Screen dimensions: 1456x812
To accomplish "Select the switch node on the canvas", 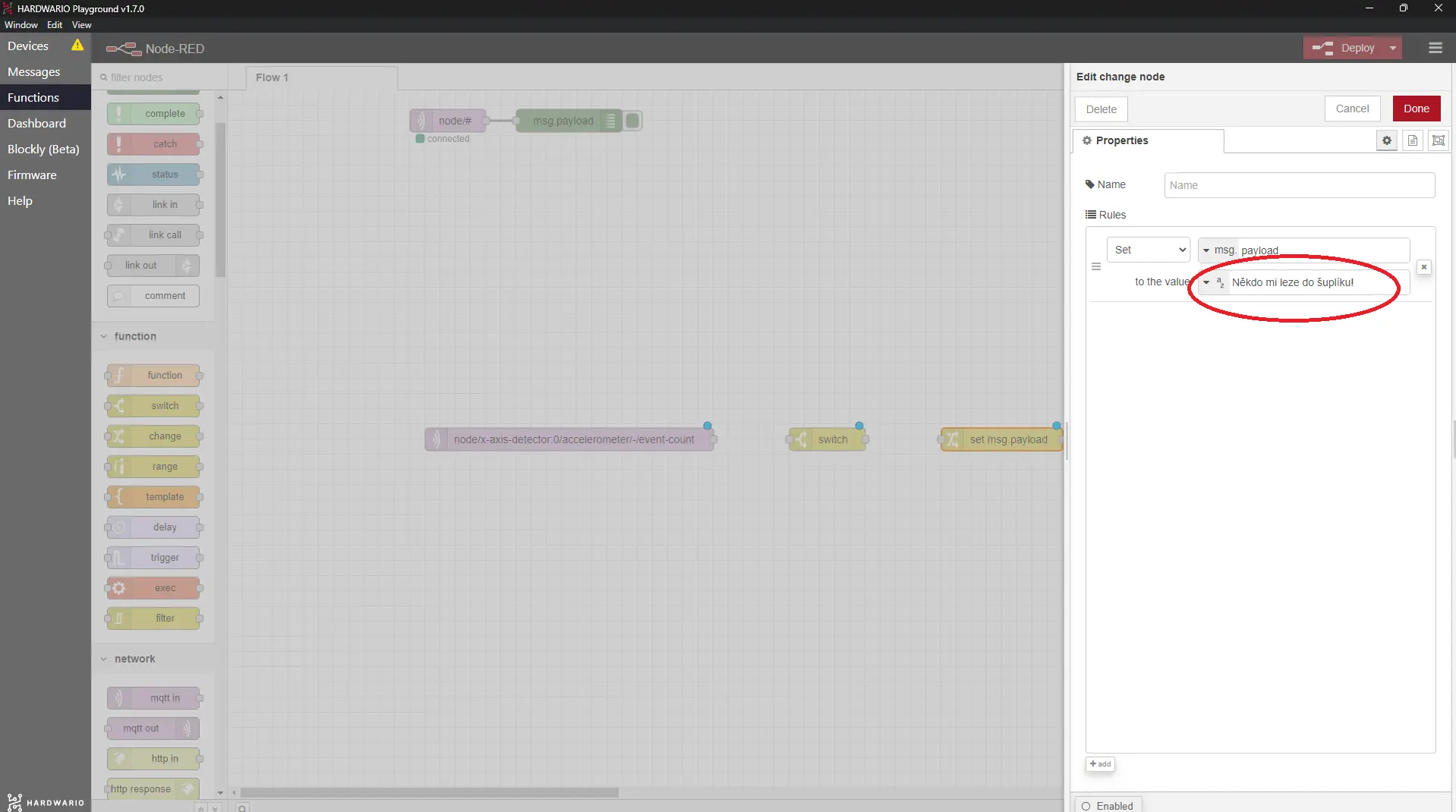I will pos(827,439).
